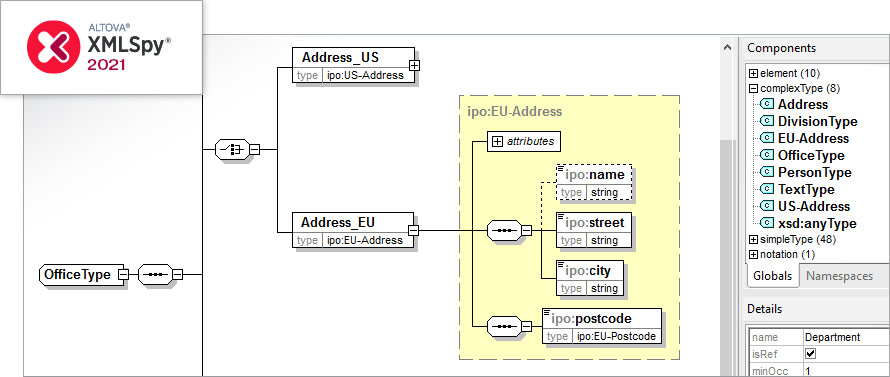The image size is (890, 377).
Task: Collapse the Address_EU element node
Action: 414,231
